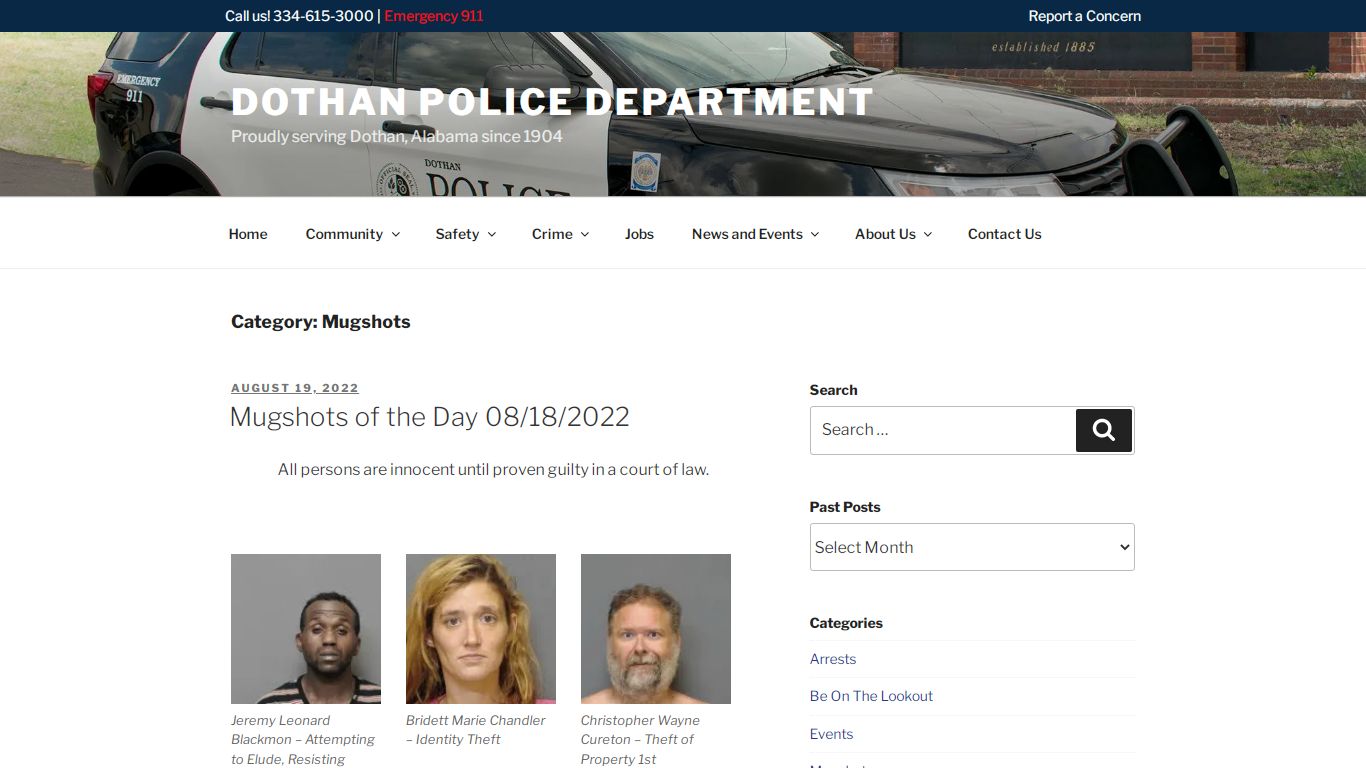This screenshot has width=1366, height=768.
Task: Open the Be On The Lookout category
Action: point(871,696)
